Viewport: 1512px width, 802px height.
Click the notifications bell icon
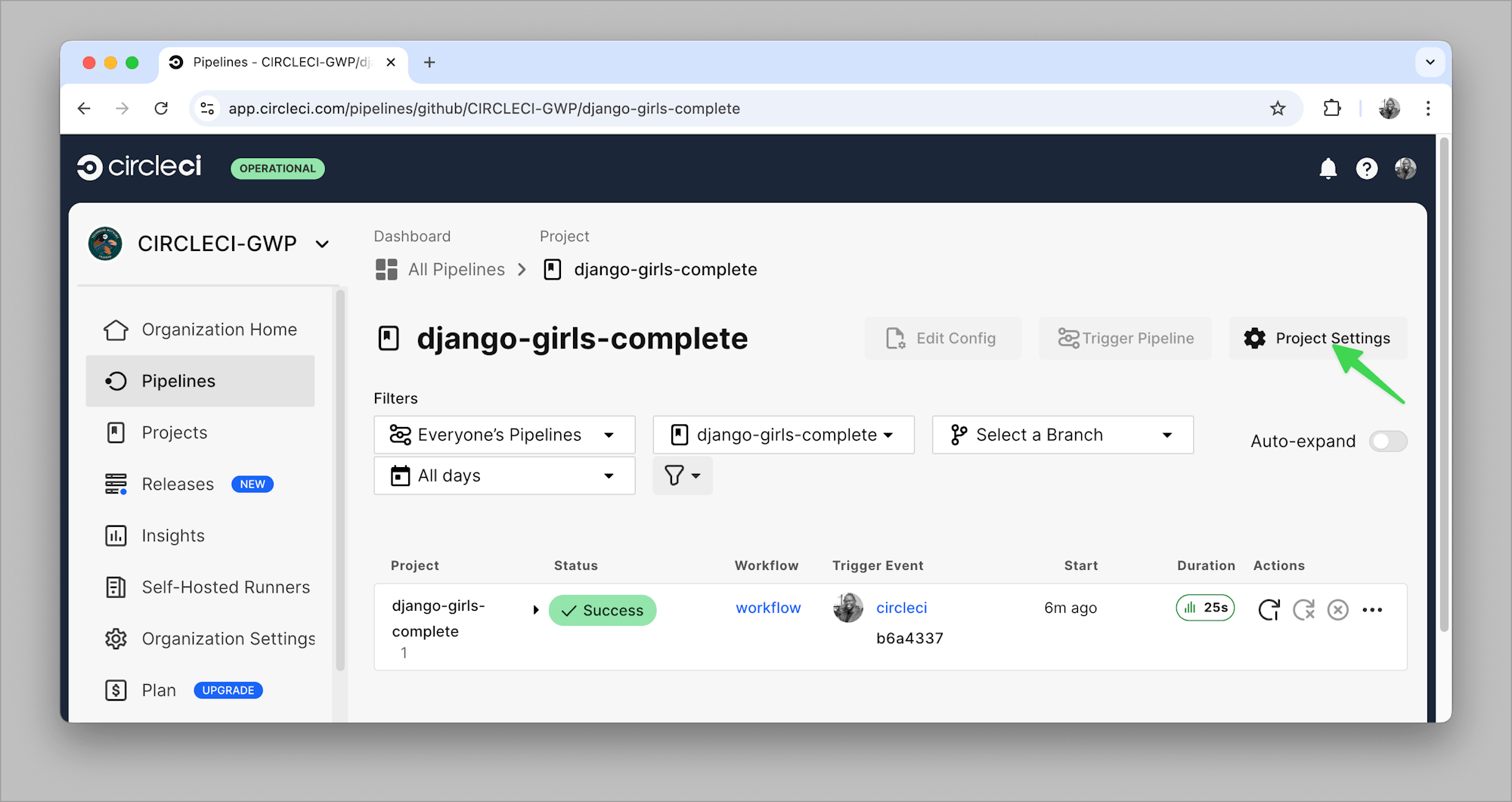tap(1328, 169)
